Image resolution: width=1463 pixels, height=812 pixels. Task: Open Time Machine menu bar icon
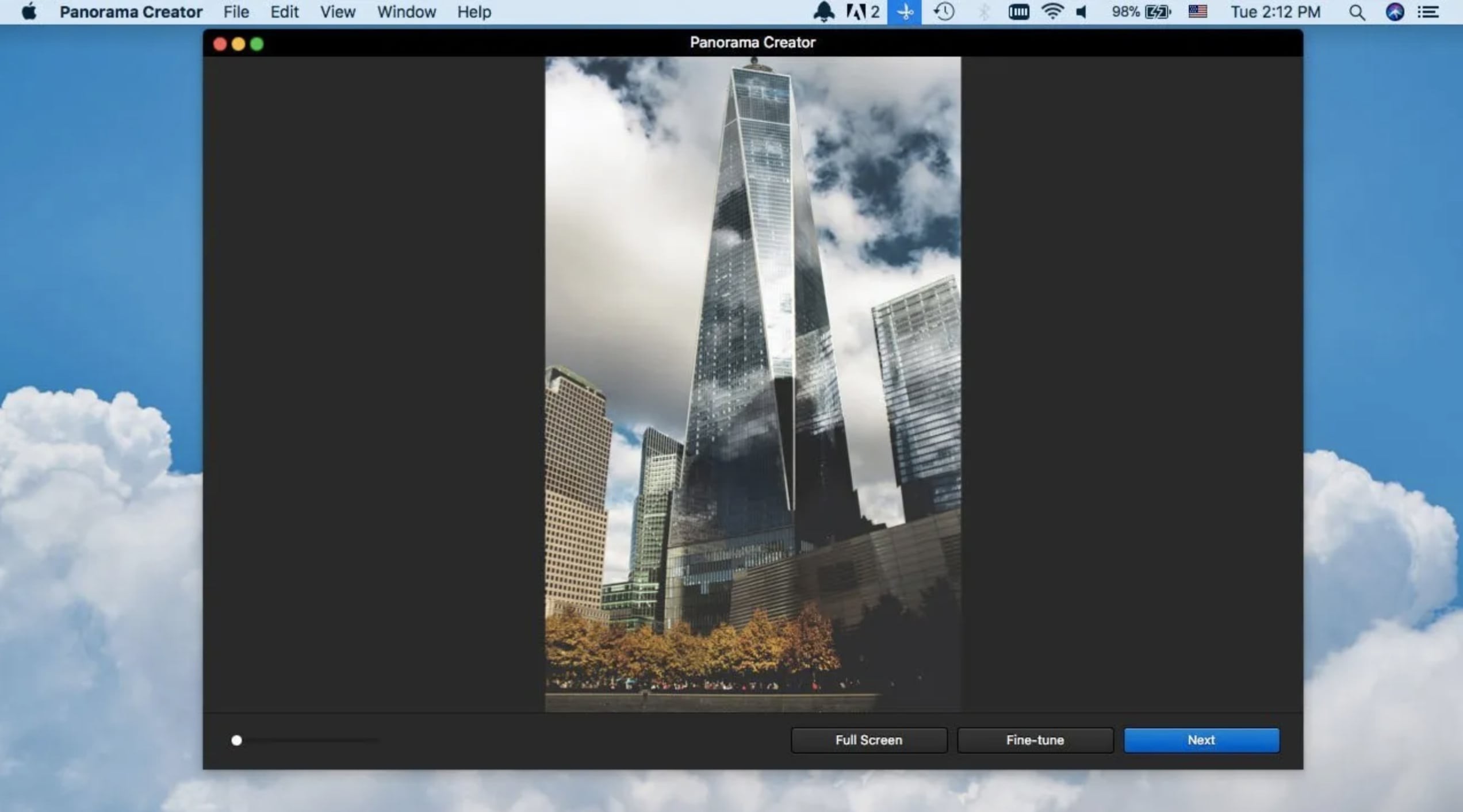point(944,12)
